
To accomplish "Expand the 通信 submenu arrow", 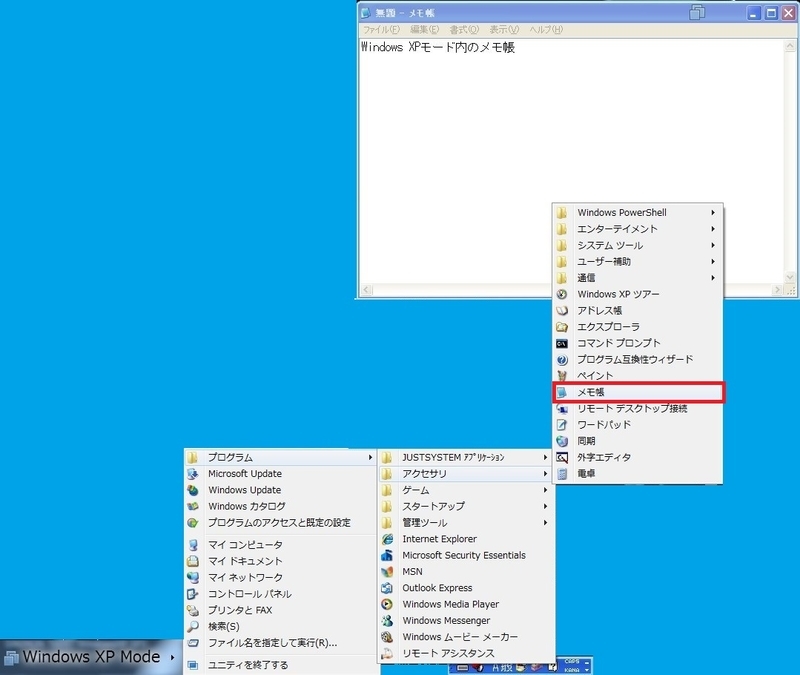I will point(713,278).
